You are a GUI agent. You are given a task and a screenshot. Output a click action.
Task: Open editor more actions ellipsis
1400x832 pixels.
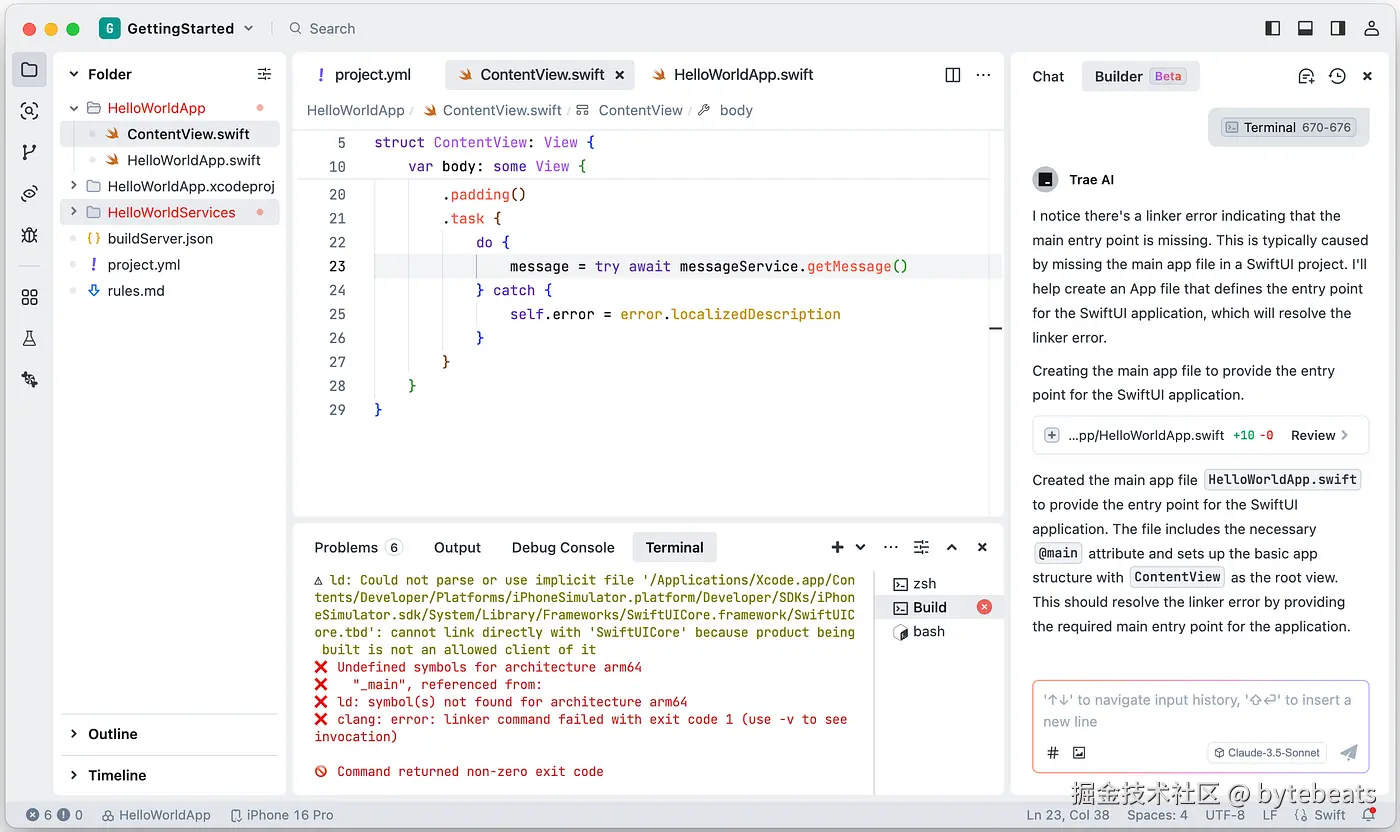[x=983, y=75]
